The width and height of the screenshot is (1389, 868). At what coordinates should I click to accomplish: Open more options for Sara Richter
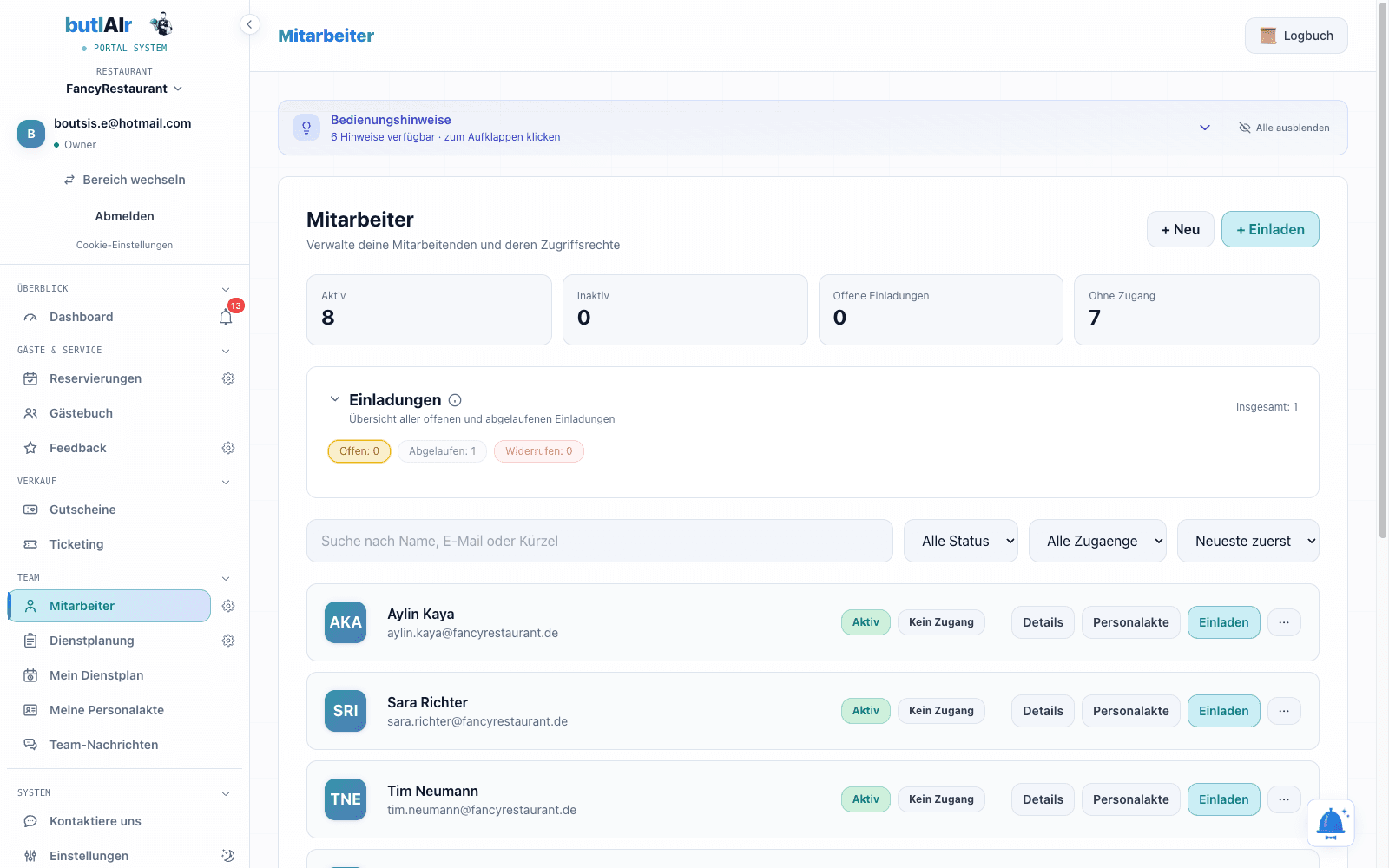(x=1284, y=711)
